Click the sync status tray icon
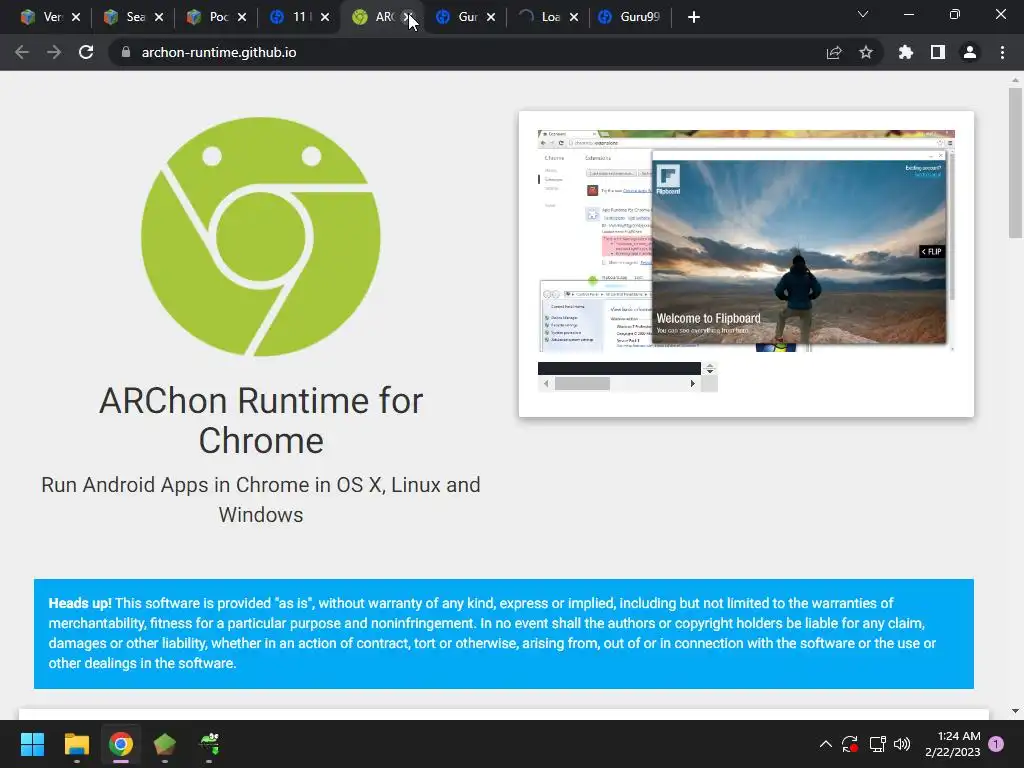The image size is (1024, 768). point(850,744)
